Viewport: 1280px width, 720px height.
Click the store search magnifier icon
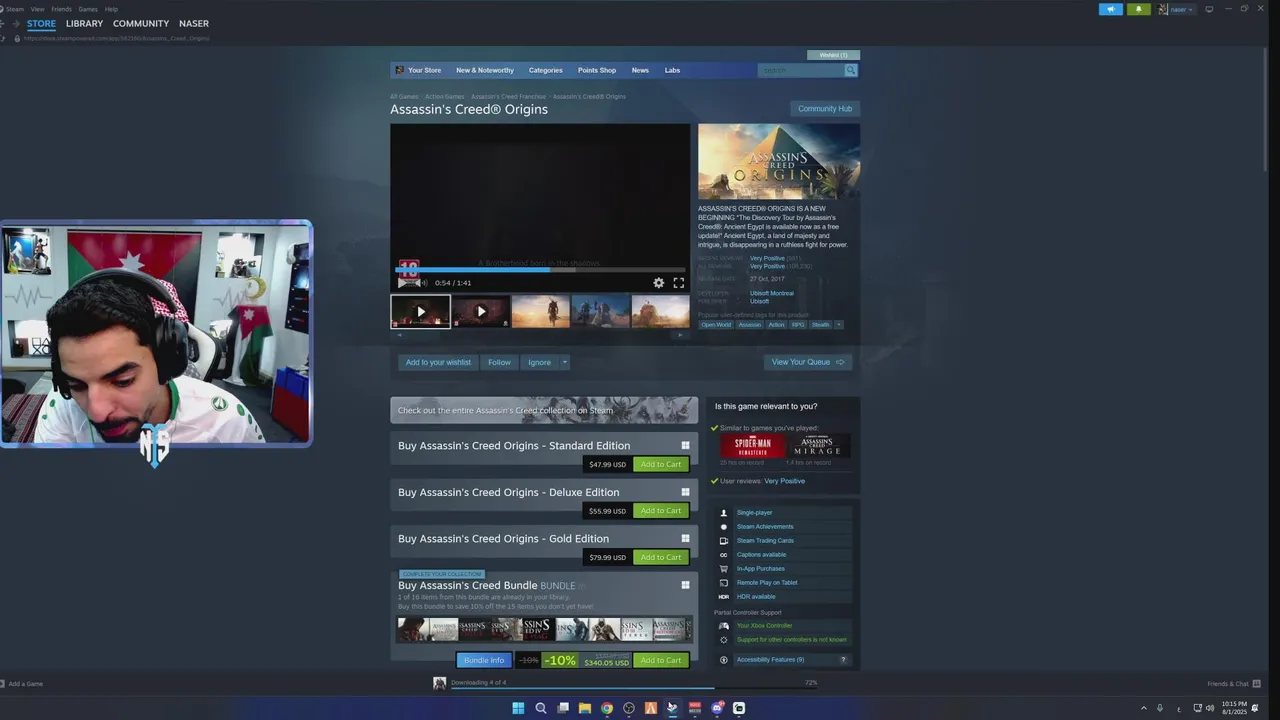point(851,70)
